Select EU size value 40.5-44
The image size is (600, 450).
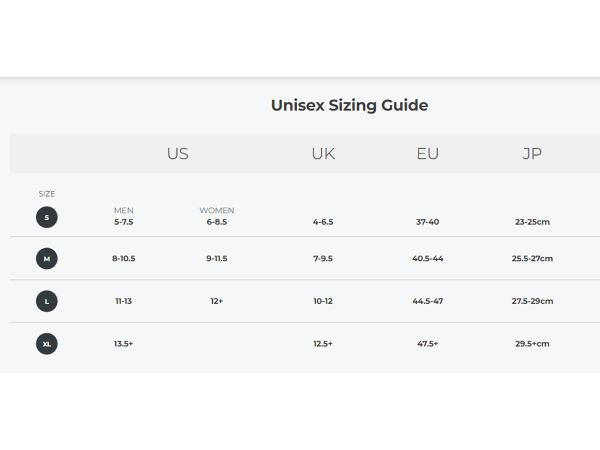(x=427, y=259)
